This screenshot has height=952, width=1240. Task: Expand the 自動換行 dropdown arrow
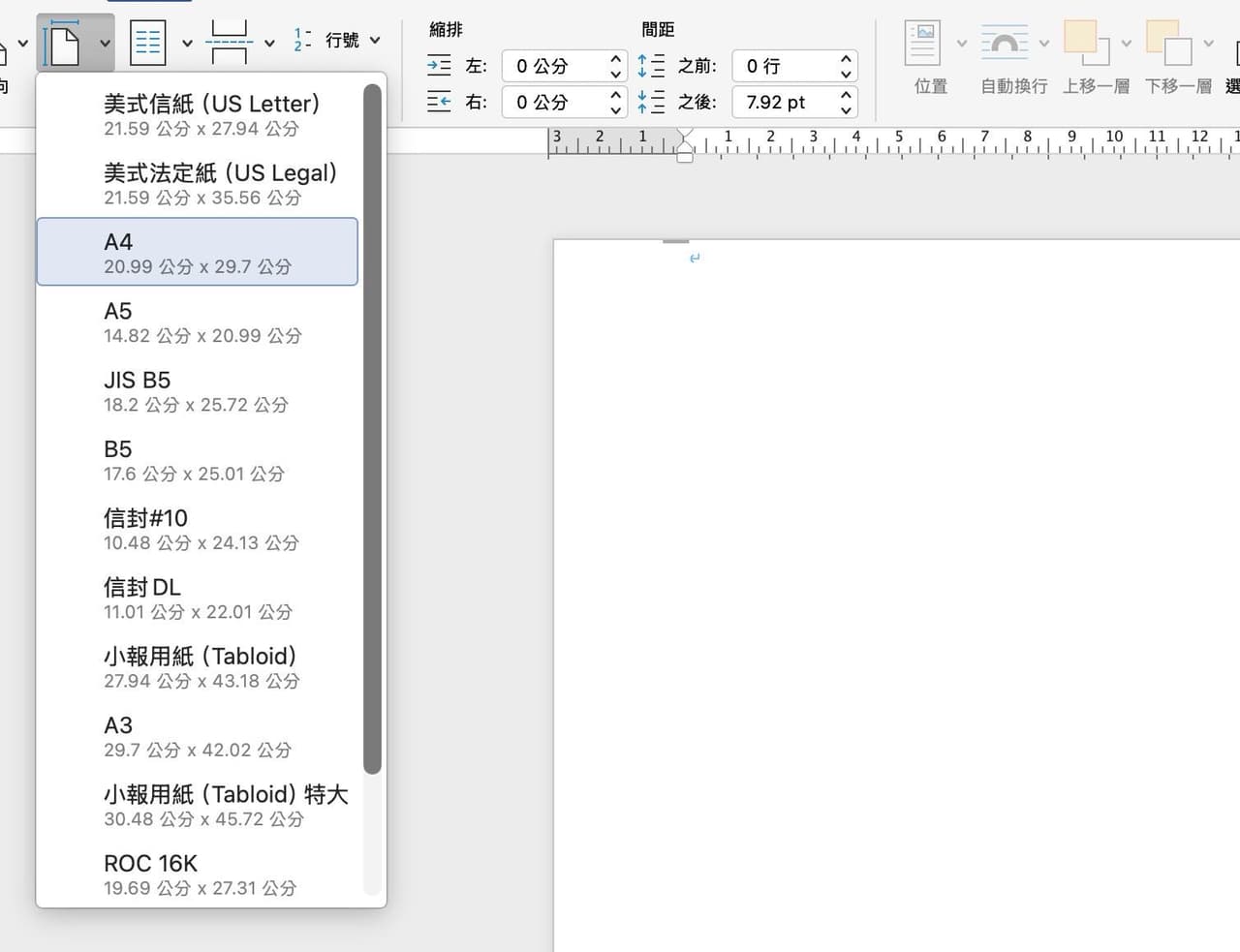tap(1043, 44)
